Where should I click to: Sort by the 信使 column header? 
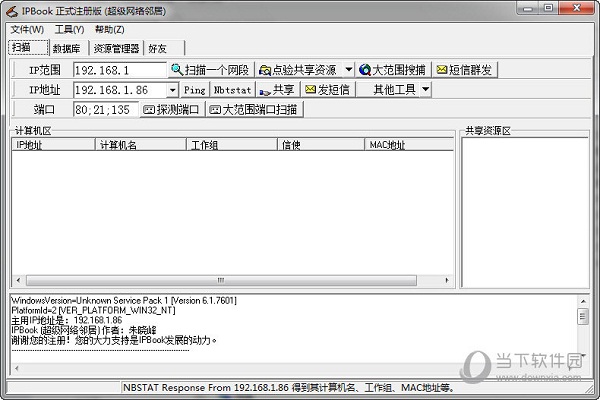pyautogui.click(x=321, y=145)
